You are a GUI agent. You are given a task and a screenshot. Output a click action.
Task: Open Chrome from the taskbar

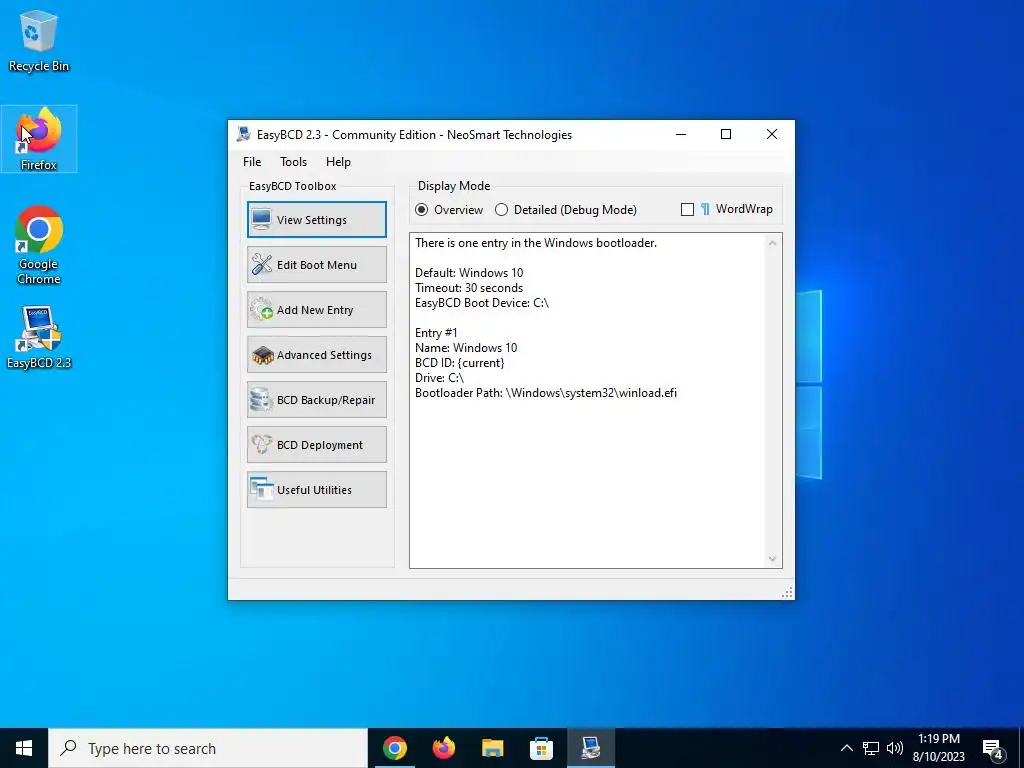395,748
